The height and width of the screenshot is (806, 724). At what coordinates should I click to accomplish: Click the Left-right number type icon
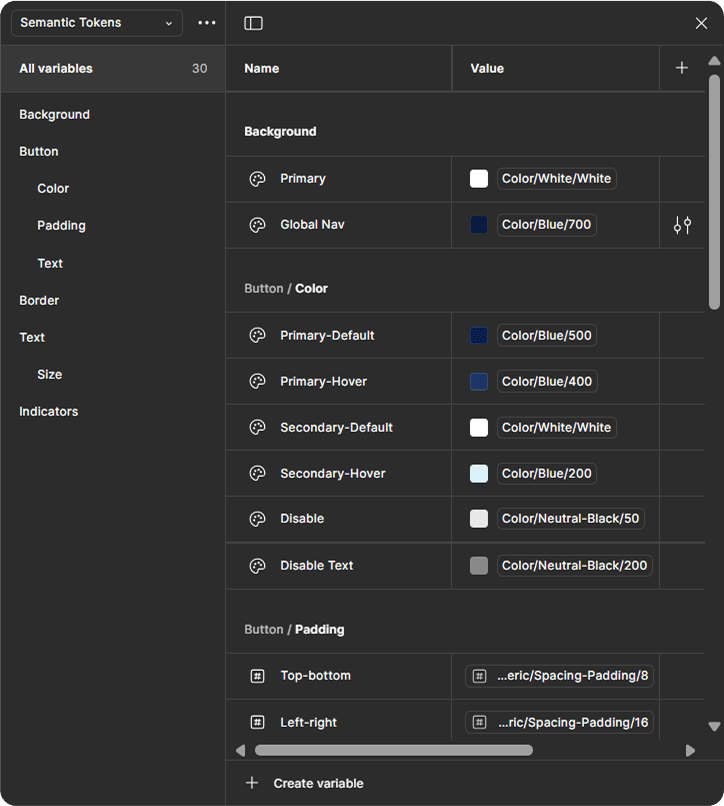pos(257,722)
